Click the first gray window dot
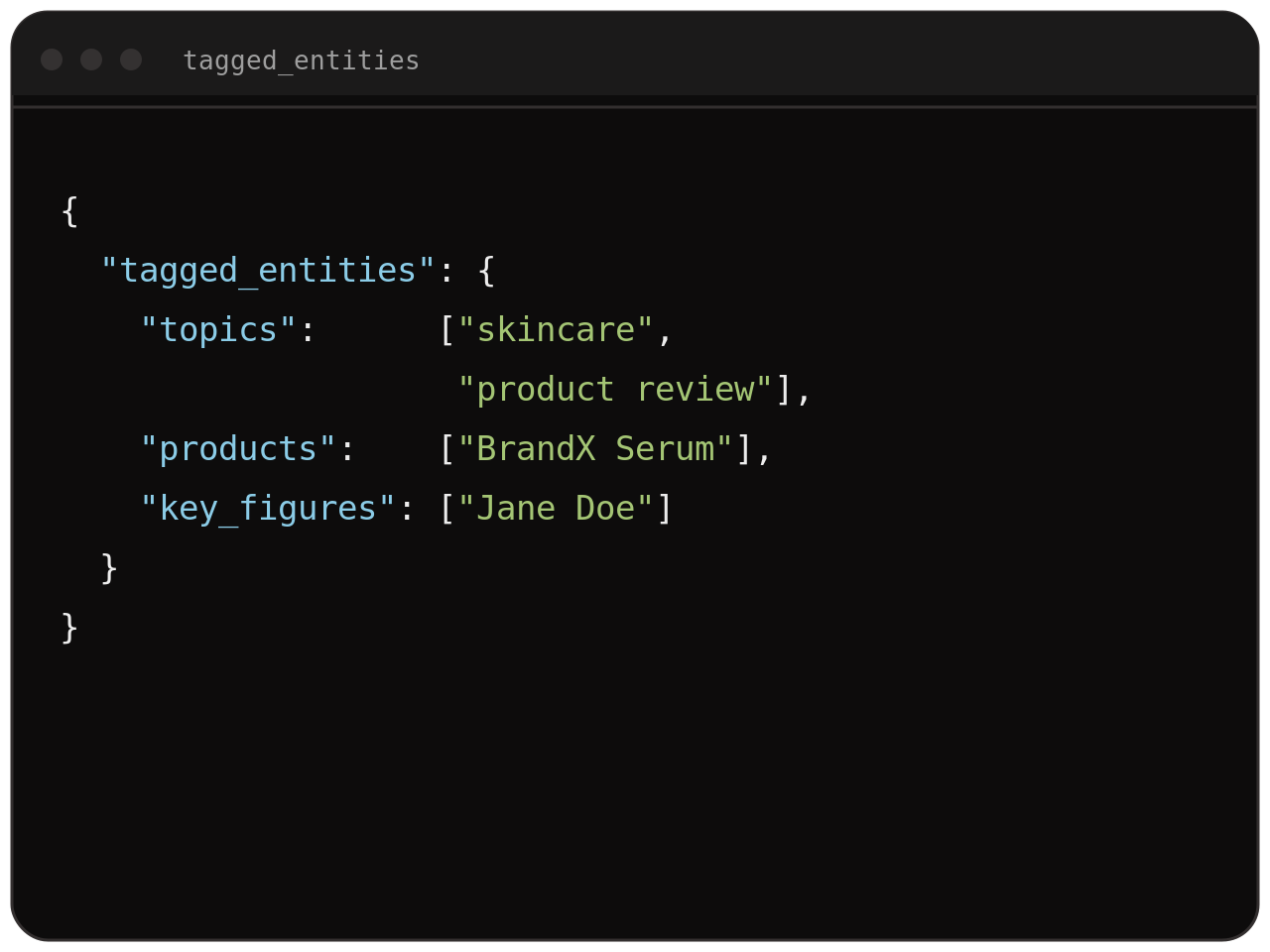This screenshot has width=1270, height=952. (x=52, y=59)
